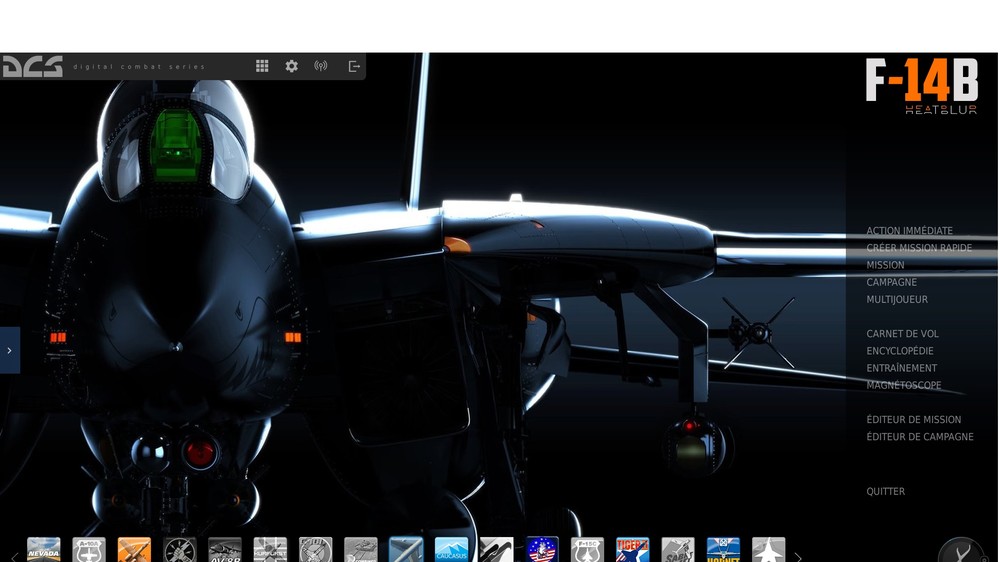
Task: Select the Caucasus map module icon
Action: (451, 549)
